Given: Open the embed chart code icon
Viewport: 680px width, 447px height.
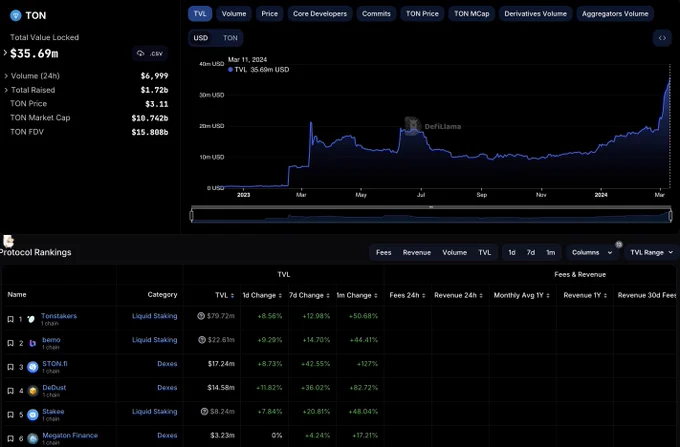Looking at the screenshot, I should 662,38.
